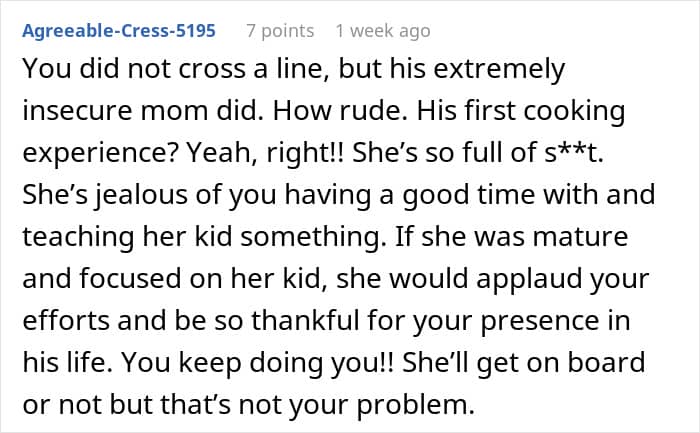Click the line starting "You did not cross"
Screen dimensions: 700x433
(x=290, y=70)
